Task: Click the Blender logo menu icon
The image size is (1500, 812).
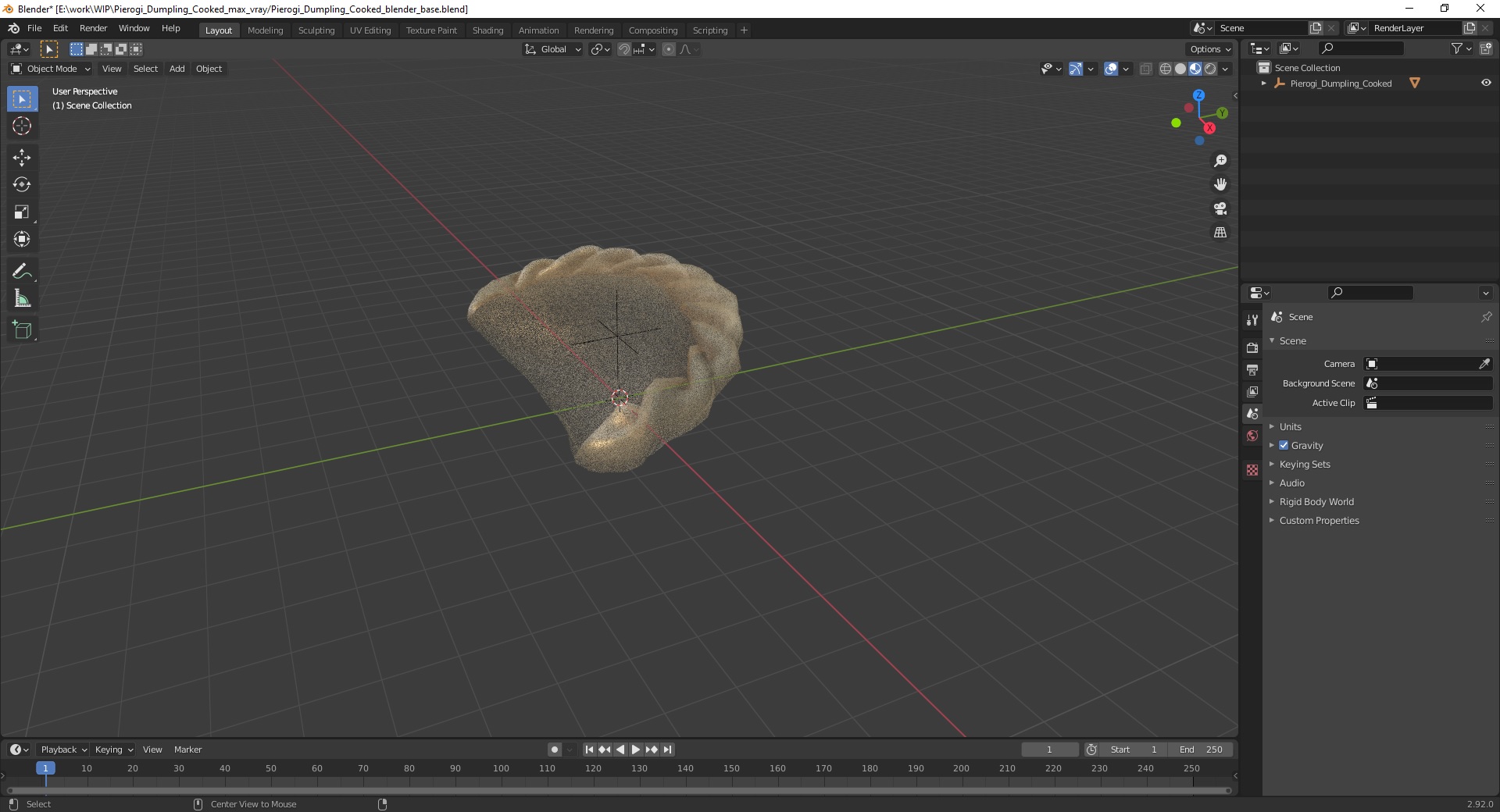Action: (x=13, y=28)
